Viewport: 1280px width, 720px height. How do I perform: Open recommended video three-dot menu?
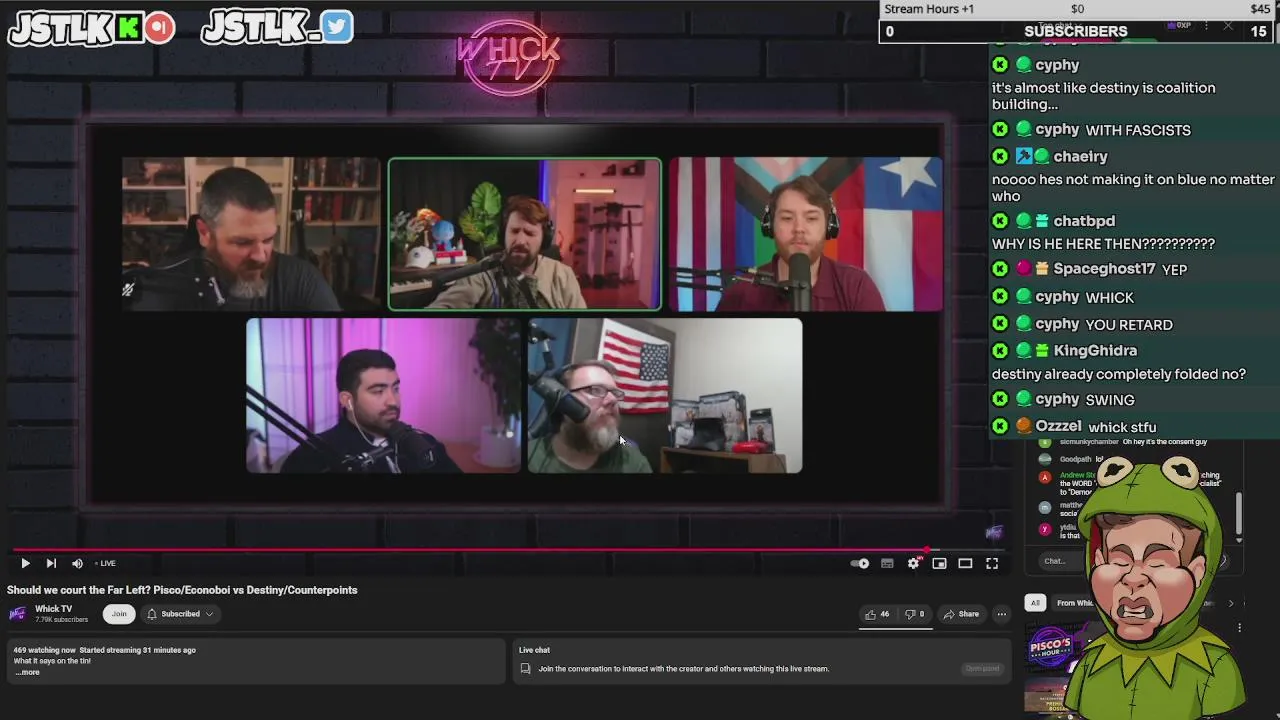1239,628
